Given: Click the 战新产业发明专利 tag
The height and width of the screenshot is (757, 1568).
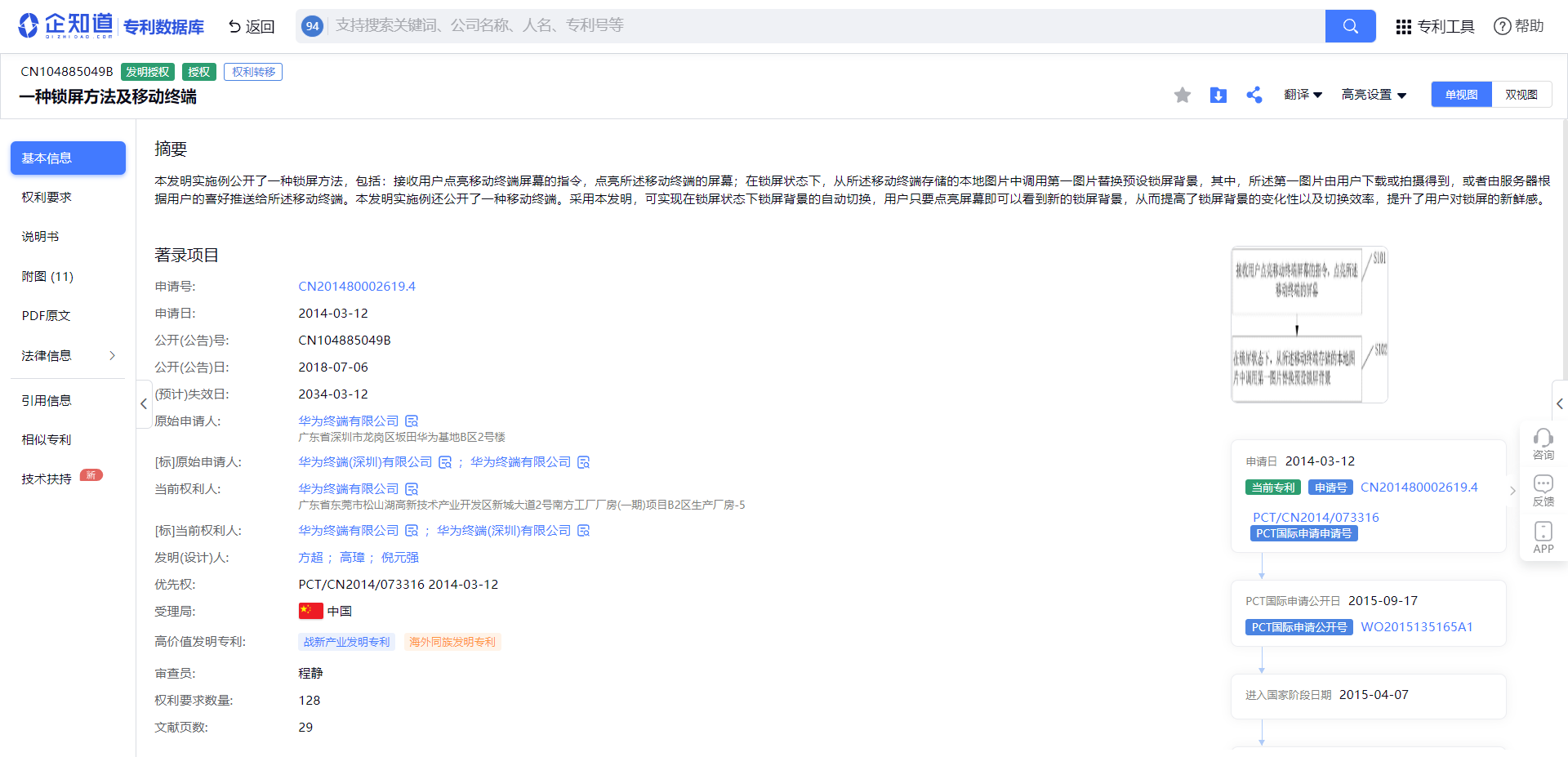Looking at the screenshot, I should (346, 642).
